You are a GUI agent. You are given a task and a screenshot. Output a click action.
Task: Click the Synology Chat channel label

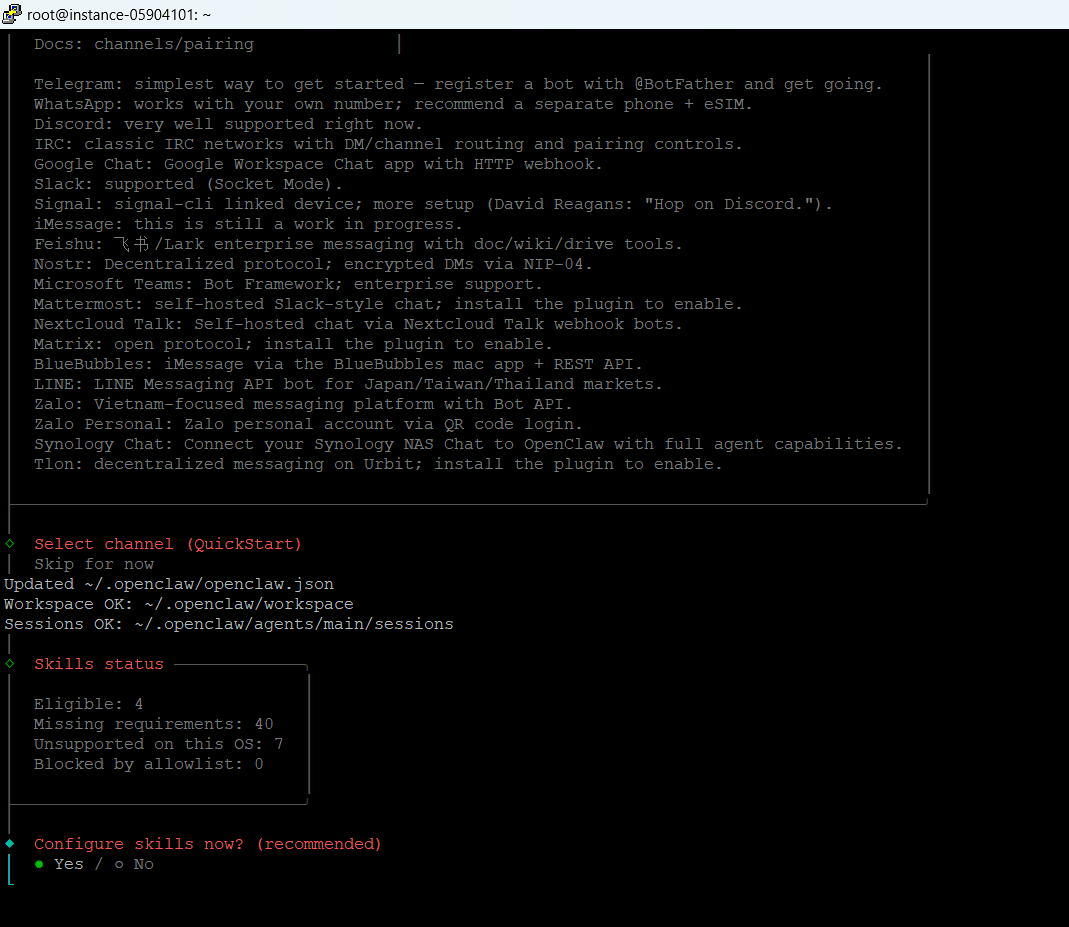tap(103, 444)
